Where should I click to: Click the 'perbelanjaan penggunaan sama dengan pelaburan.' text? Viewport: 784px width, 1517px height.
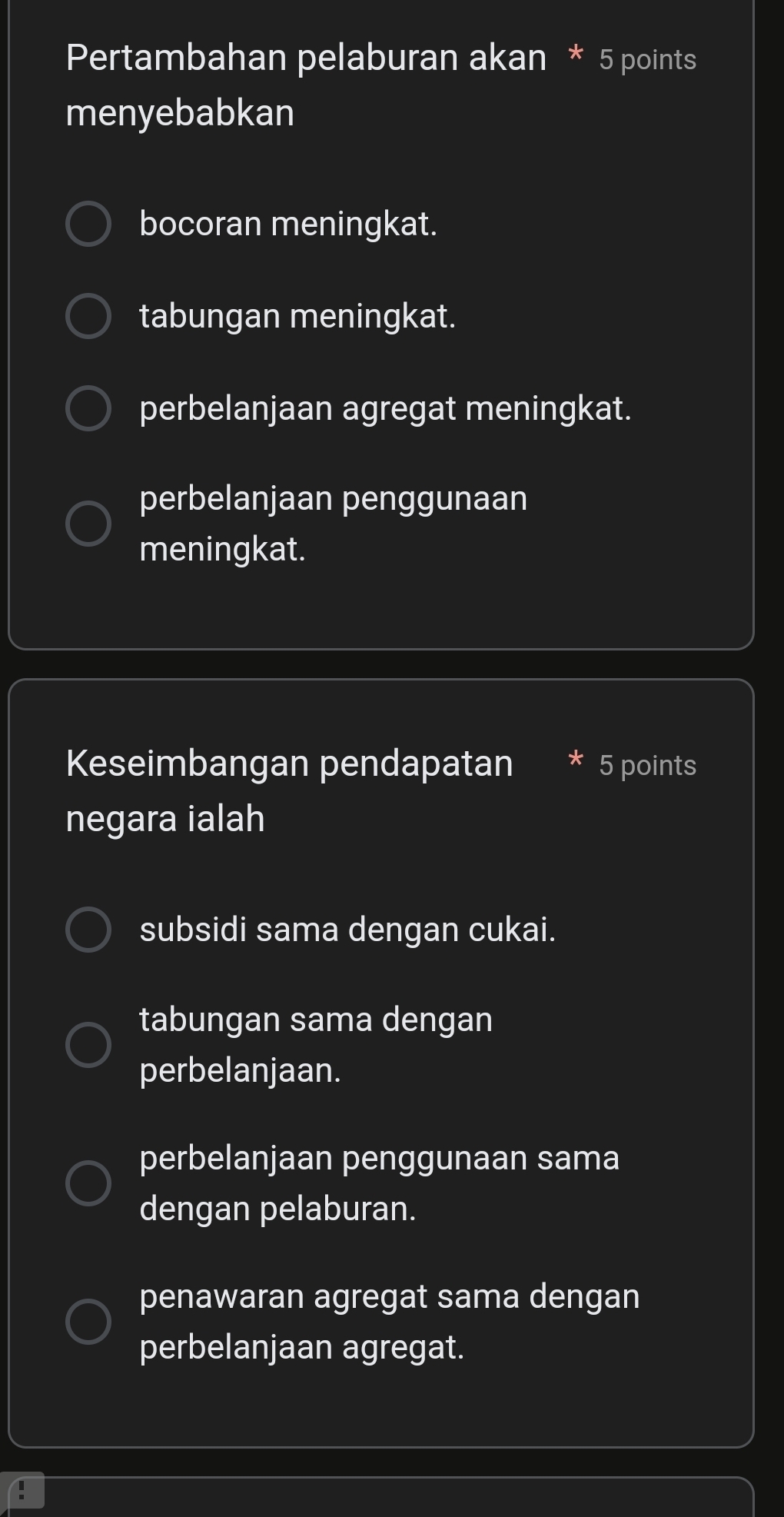[x=380, y=1183]
